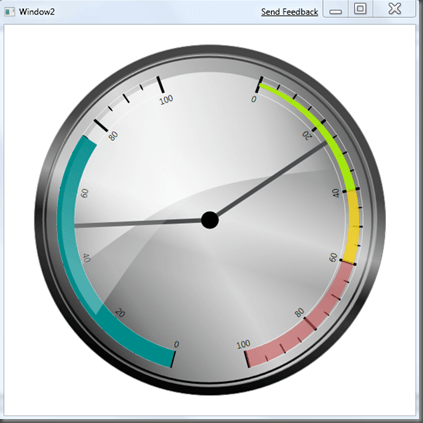Click the 20 label beside the green arc
Image resolution: width=423 pixels, height=423 pixels.
[307, 135]
